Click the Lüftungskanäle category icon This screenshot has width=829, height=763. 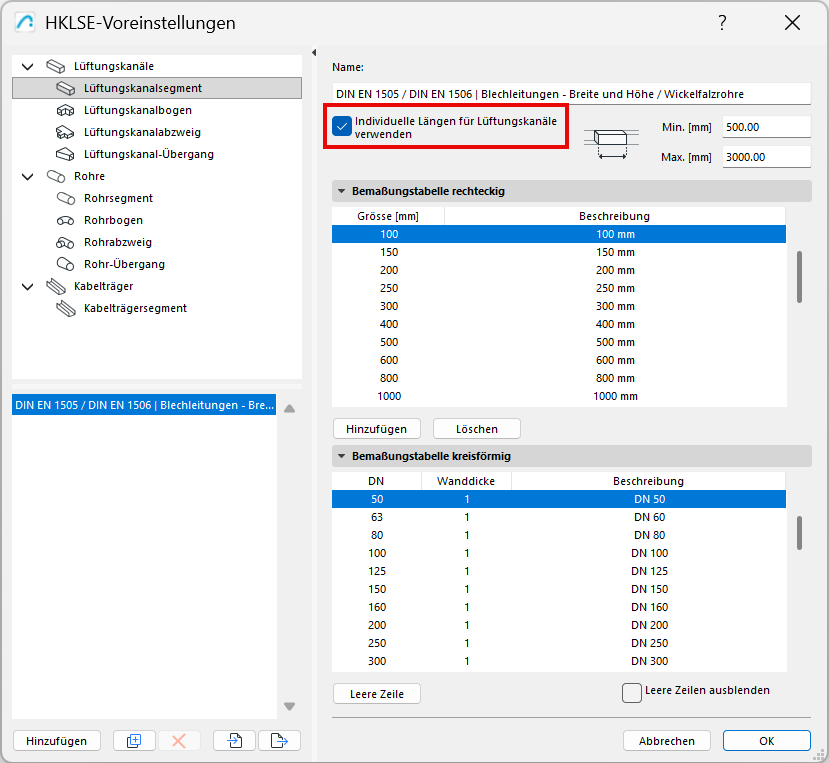coord(56,66)
